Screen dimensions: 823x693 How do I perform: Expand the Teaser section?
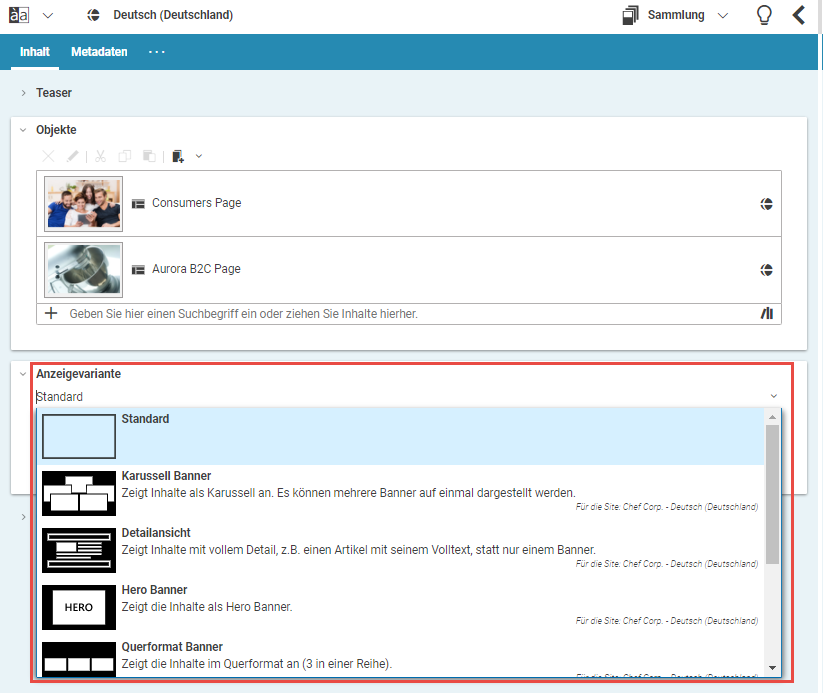pyautogui.click(x=23, y=93)
